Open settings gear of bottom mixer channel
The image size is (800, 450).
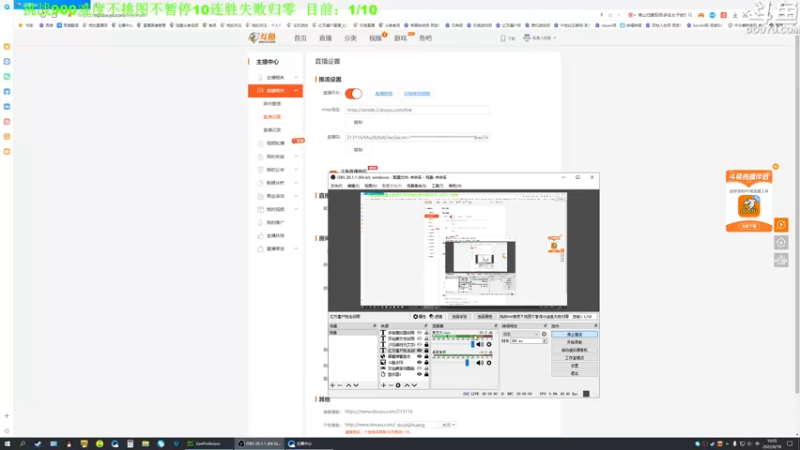coord(489,363)
